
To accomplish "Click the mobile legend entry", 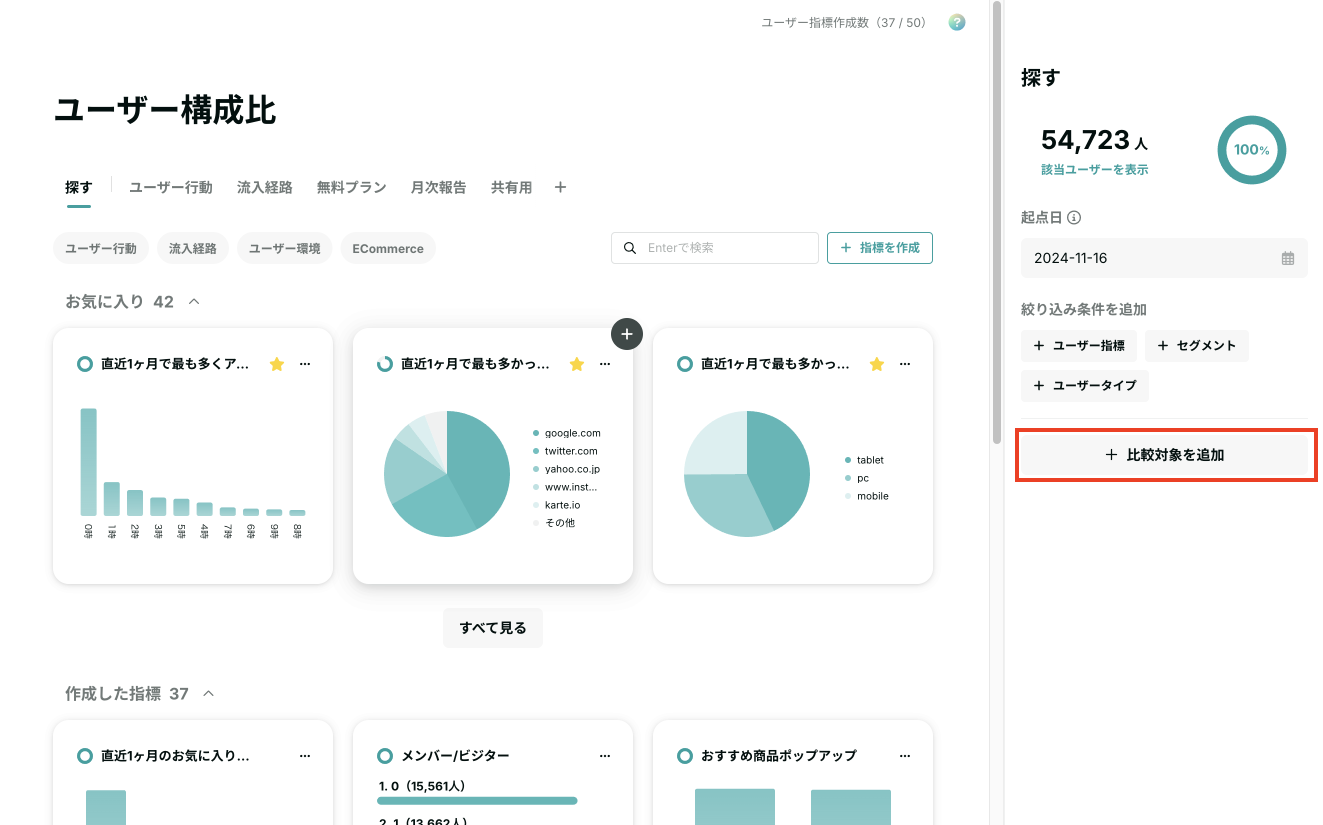I will (867, 496).
